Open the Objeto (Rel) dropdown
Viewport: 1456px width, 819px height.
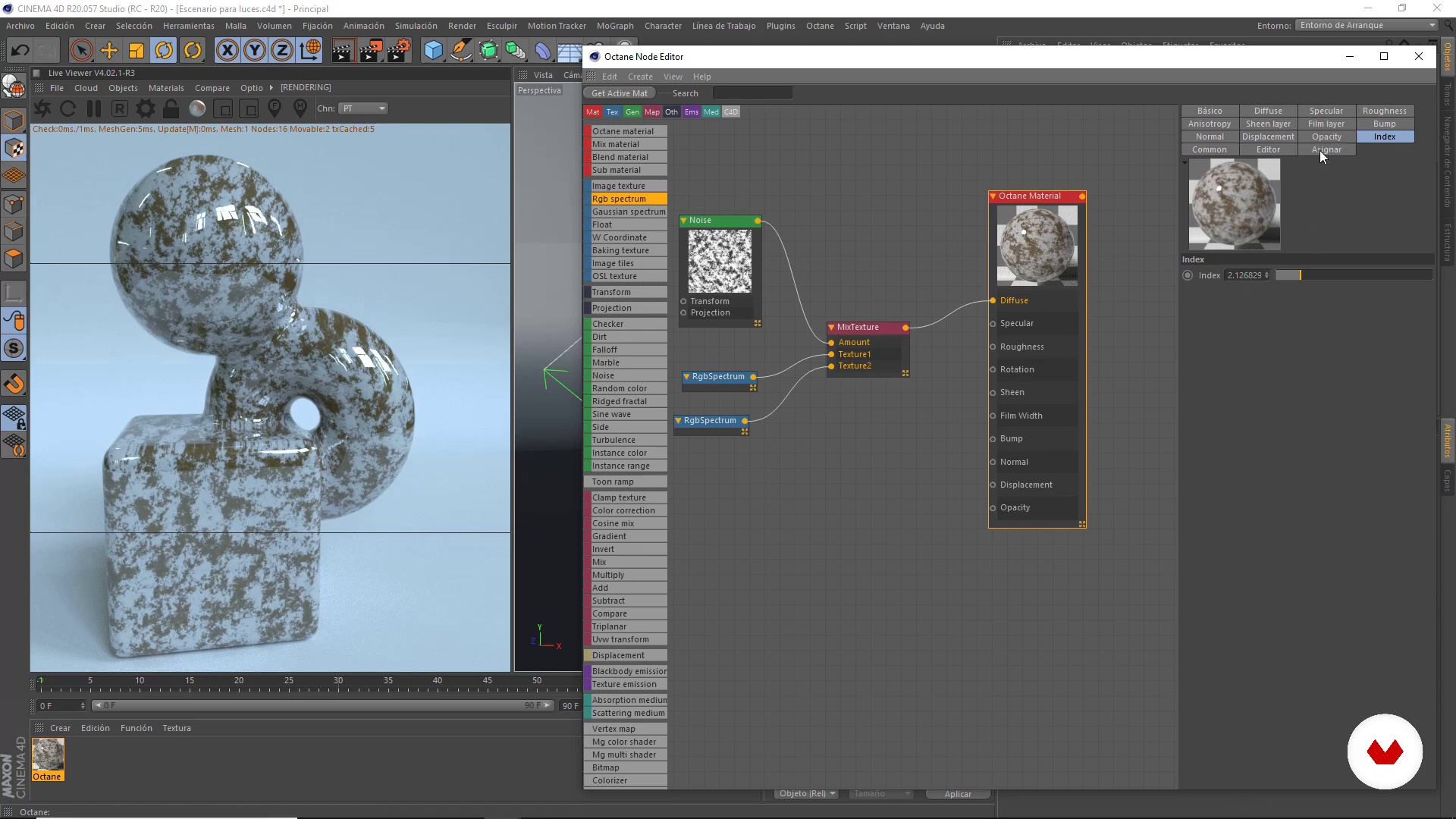tap(807, 794)
